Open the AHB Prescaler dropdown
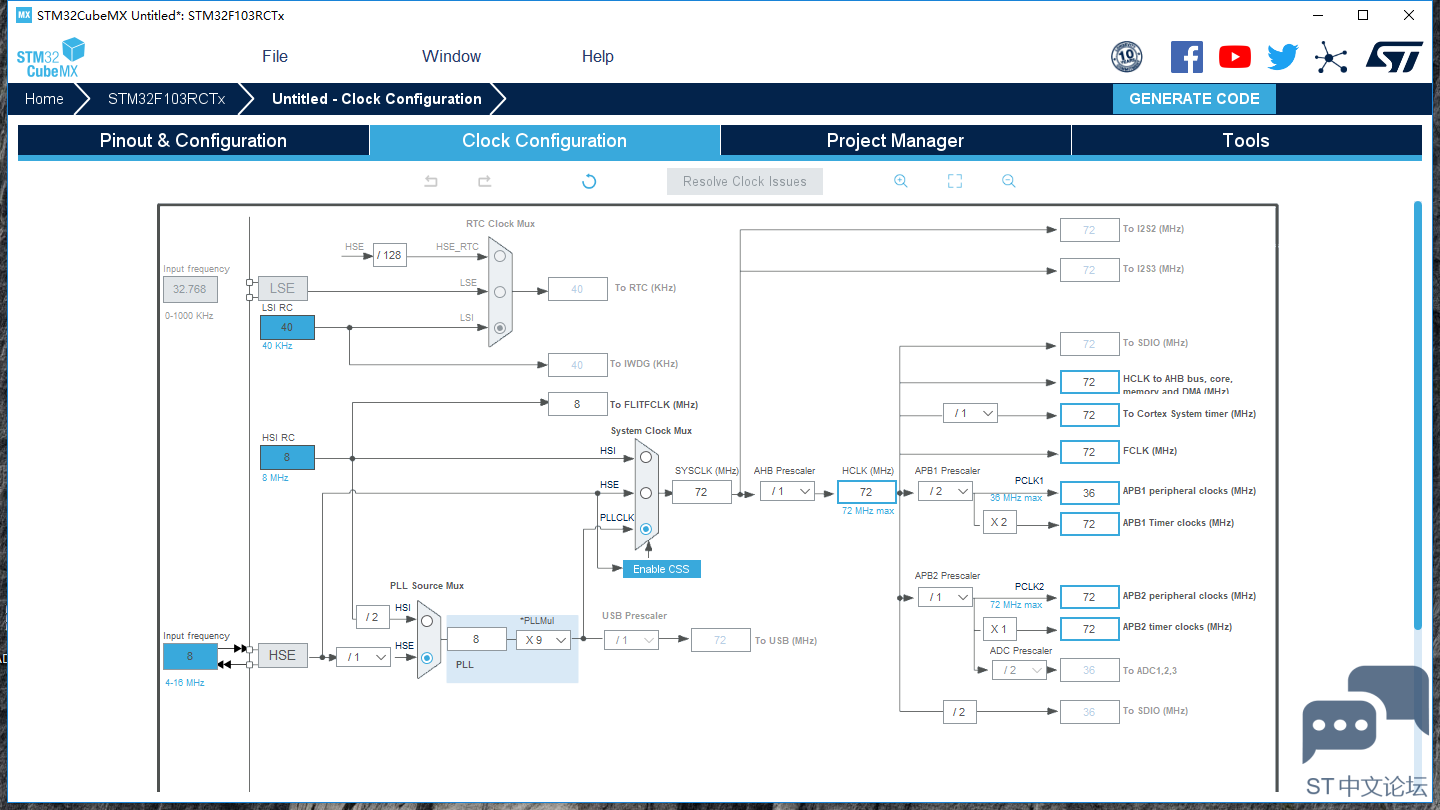Screen dimensions: 1440x810 pos(787,491)
